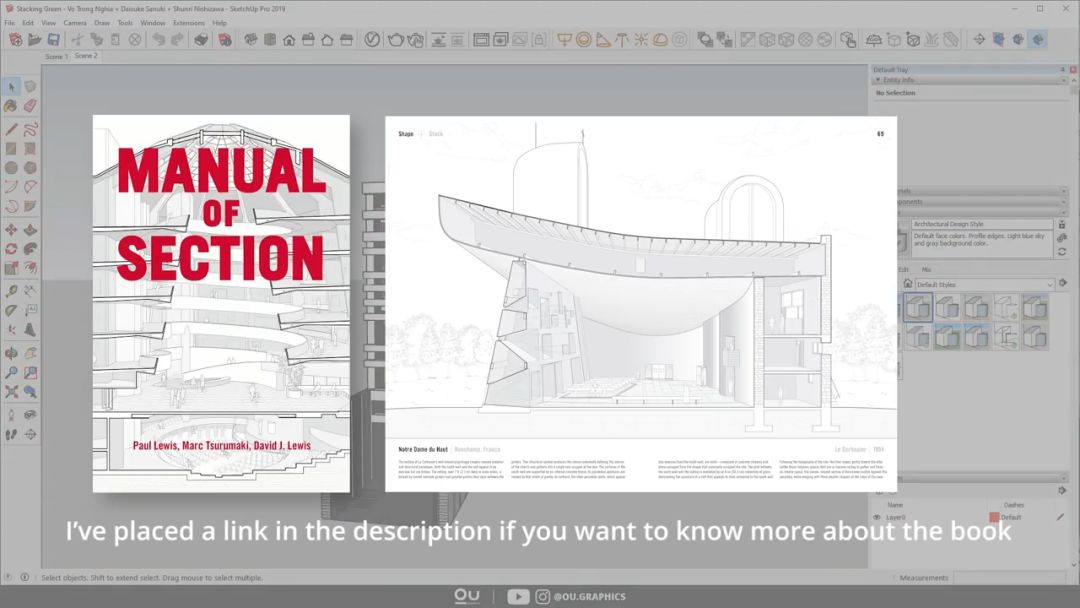Select the Rectangle tool
The height and width of the screenshot is (608, 1080).
click(x=11, y=148)
